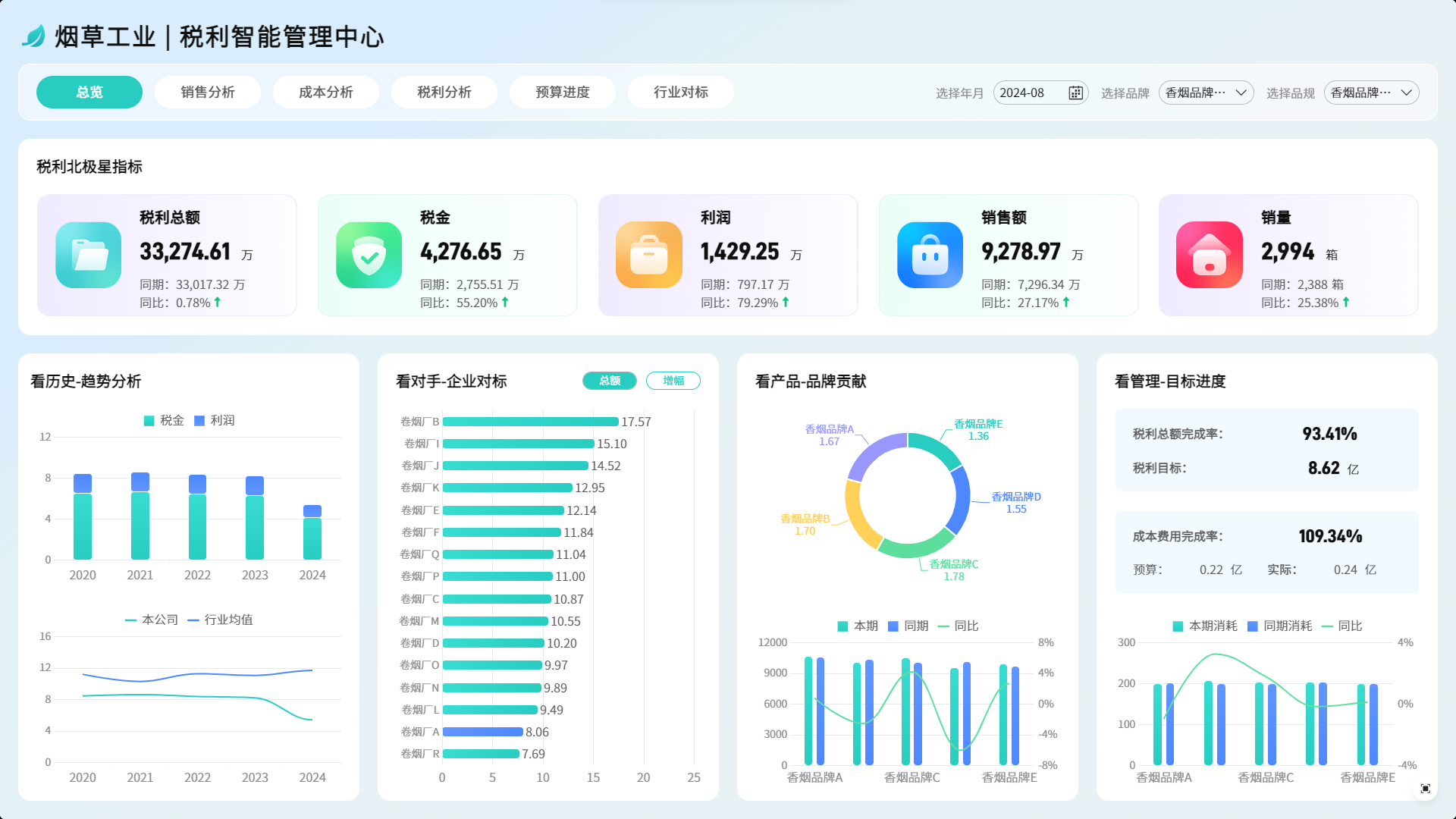1456x819 pixels.
Task: Click the red house 销量 icon
Action: (x=1210, y=255)
